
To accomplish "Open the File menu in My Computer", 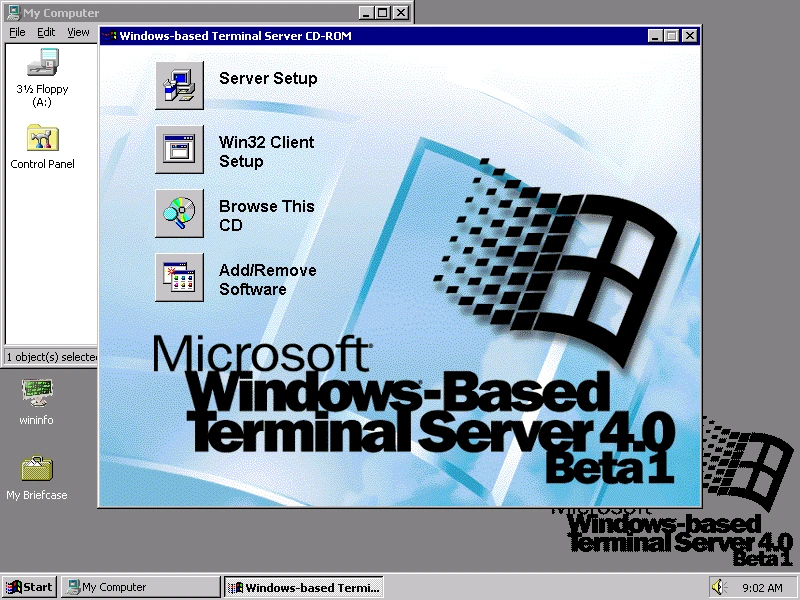I will 17,32.
